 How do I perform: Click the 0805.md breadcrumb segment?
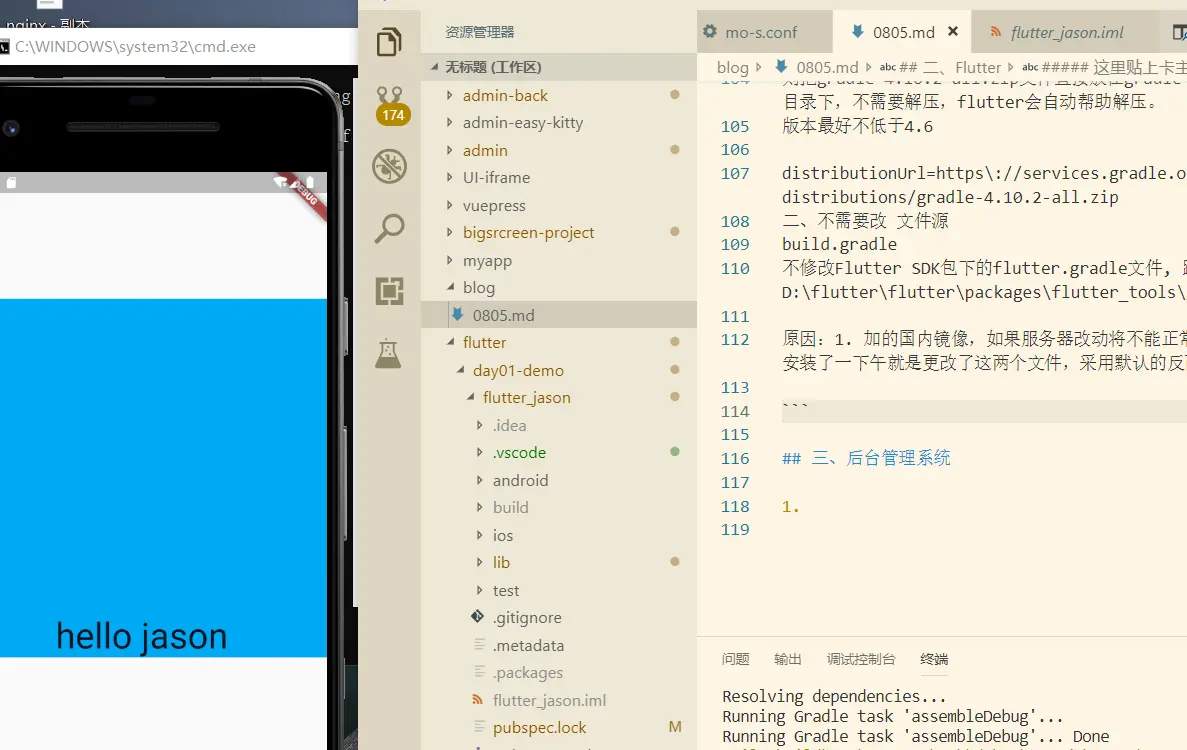point(827,67)
